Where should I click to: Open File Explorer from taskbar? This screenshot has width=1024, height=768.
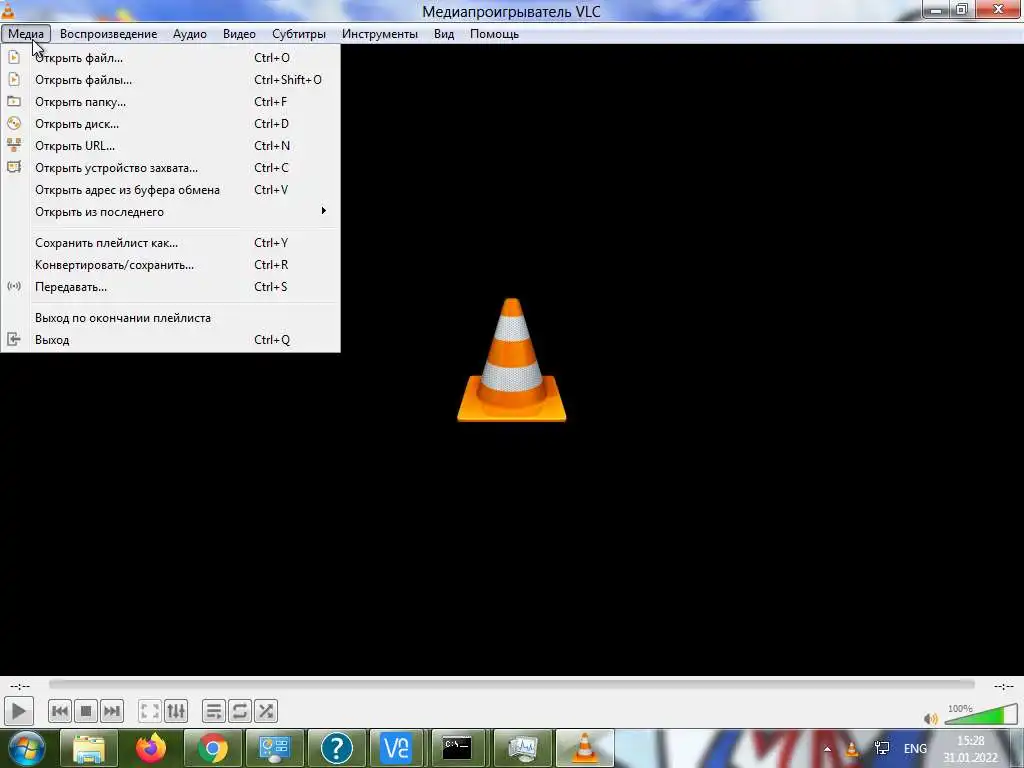(x=89, y=748)
